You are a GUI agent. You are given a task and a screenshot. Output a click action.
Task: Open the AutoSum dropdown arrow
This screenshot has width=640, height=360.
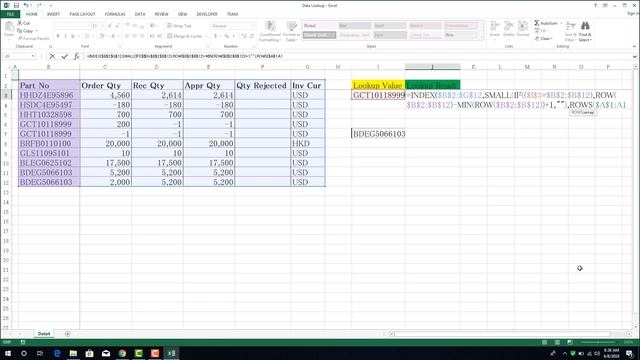point(561,23)
